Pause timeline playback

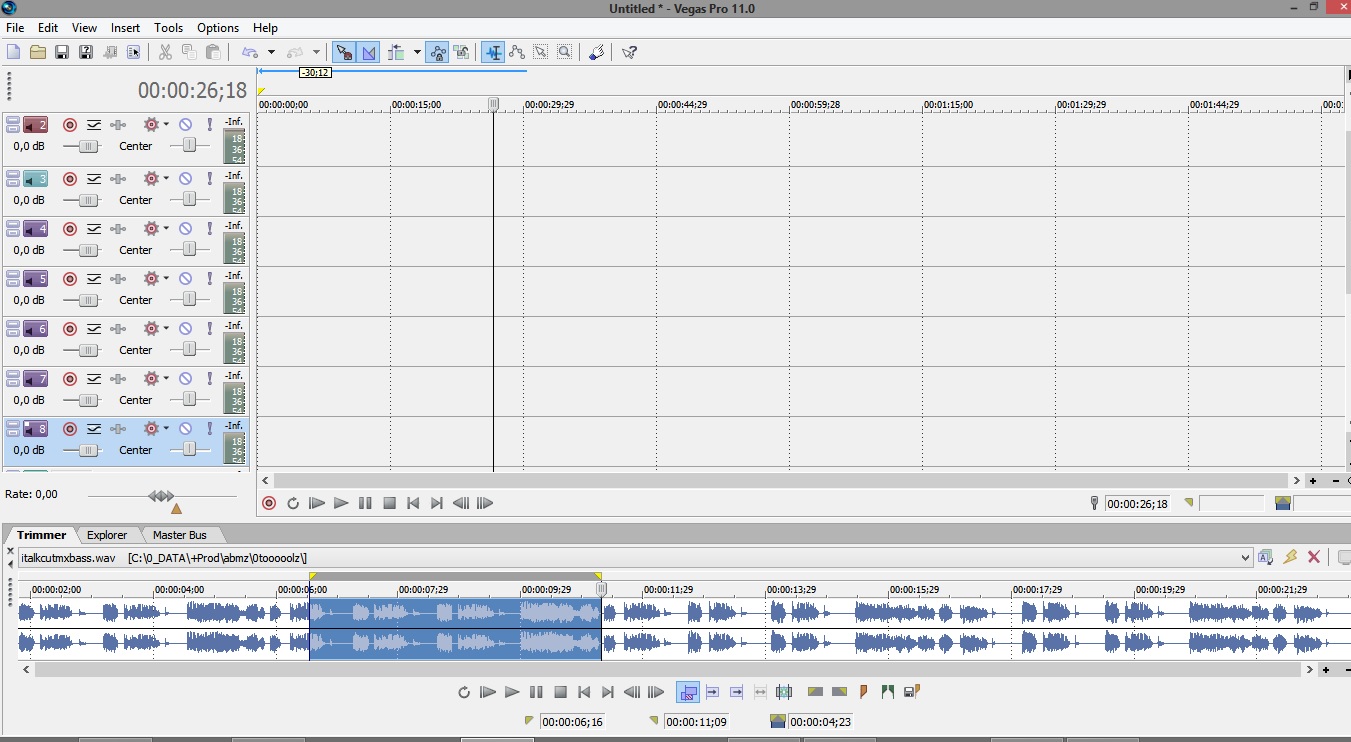point(365,503)
